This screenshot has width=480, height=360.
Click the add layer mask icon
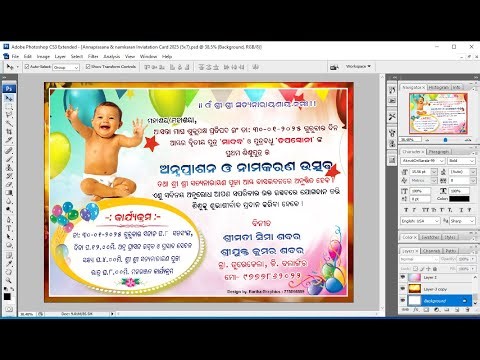pyautogui.click(x=427, y=310)
